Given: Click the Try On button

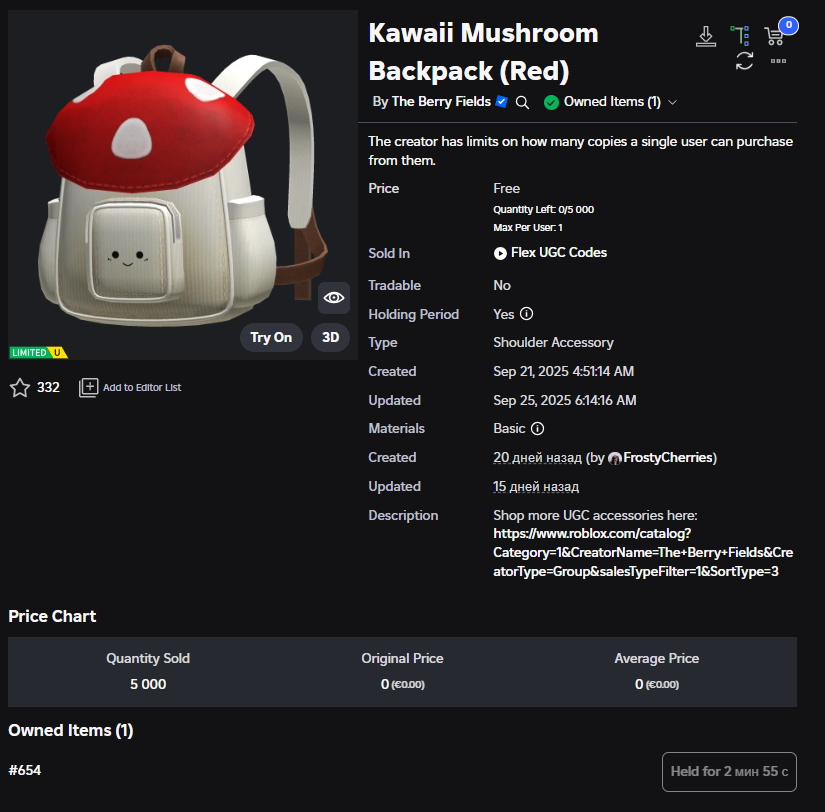Looking at the screenshot, I should [x=271, y=337].
